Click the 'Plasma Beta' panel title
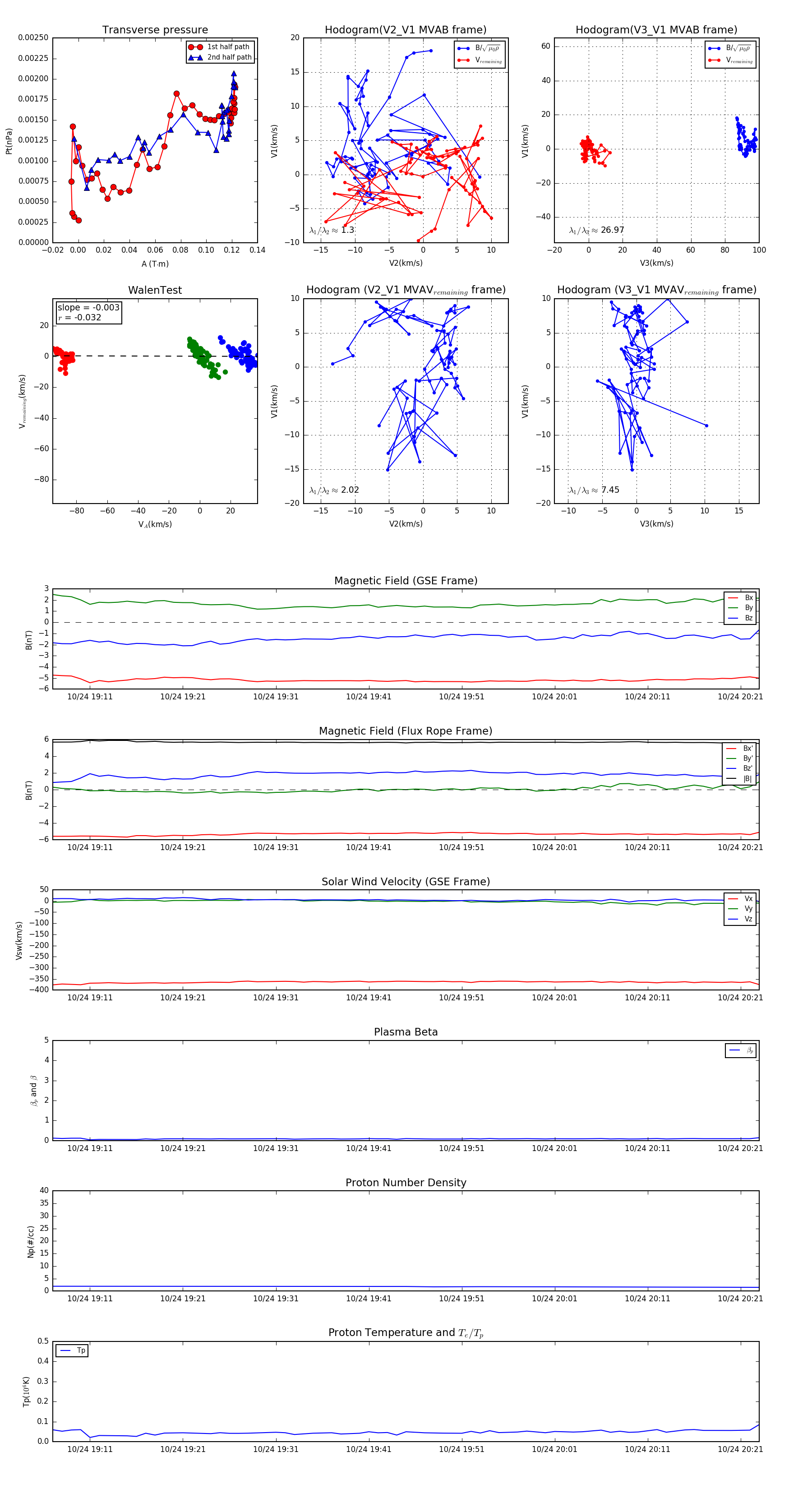812x1489 pixels. pyautogui.click(x=406, y=1032)
